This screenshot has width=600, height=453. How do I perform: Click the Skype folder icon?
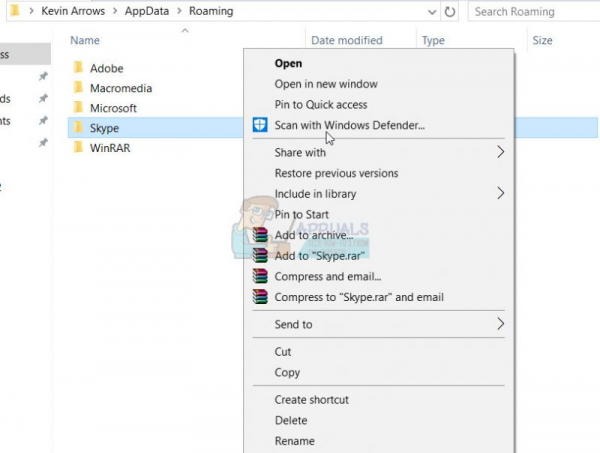click(x=78, y=127)
